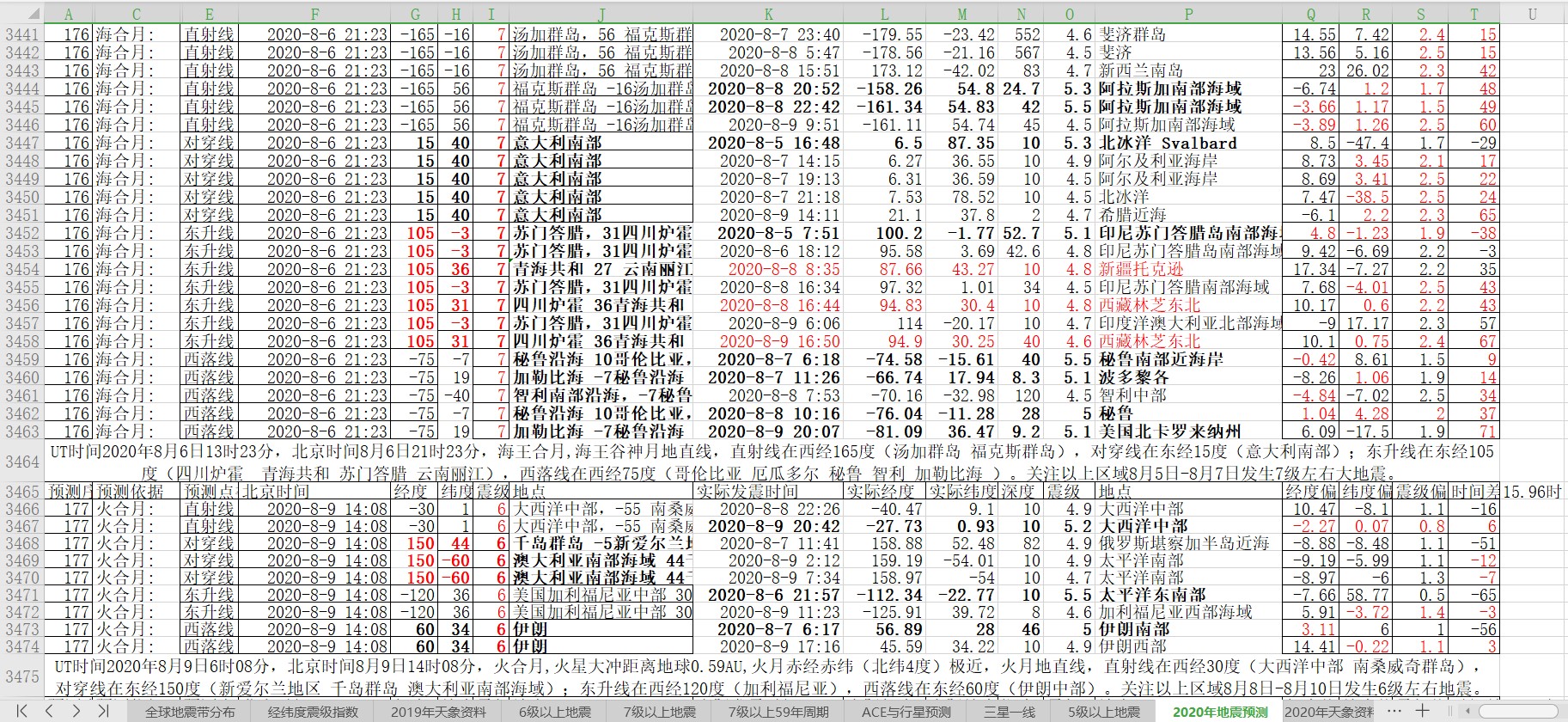Image resolution: width=1568 pixels, height=722 pixels.
Task: Go to the previous sheet tab arrow
Action: [x=49, y=711]
